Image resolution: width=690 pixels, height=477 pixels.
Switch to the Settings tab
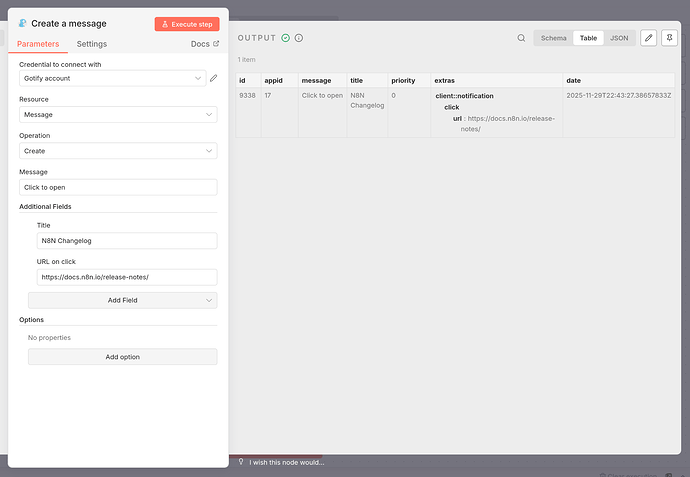point(92,44)
